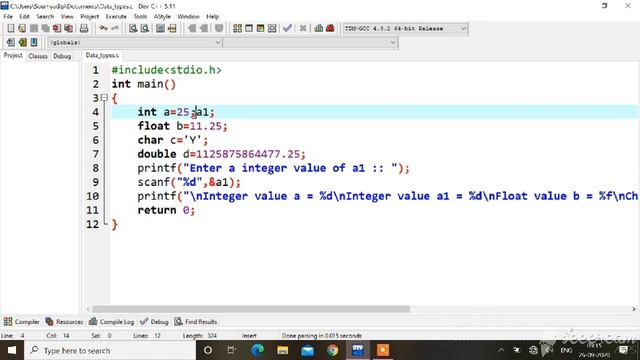This screenshot has width=640, height=360.
Task: Click the 'float b=11.25;' code line
Action: pyautogui.click(x=182, y=126)
